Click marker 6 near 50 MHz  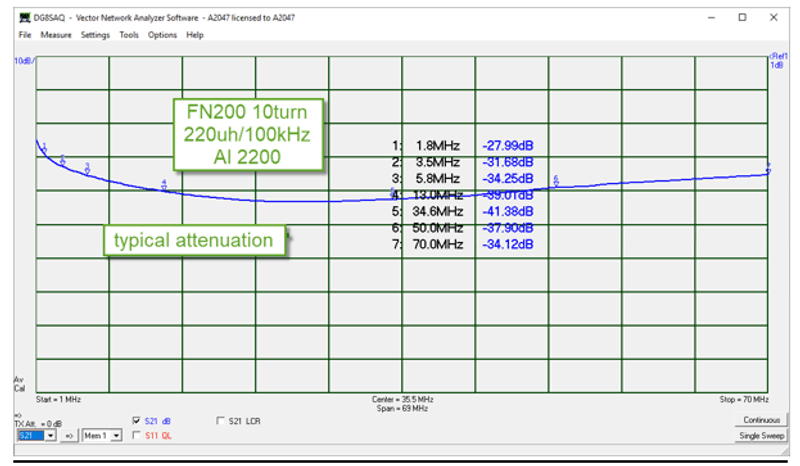556,180
